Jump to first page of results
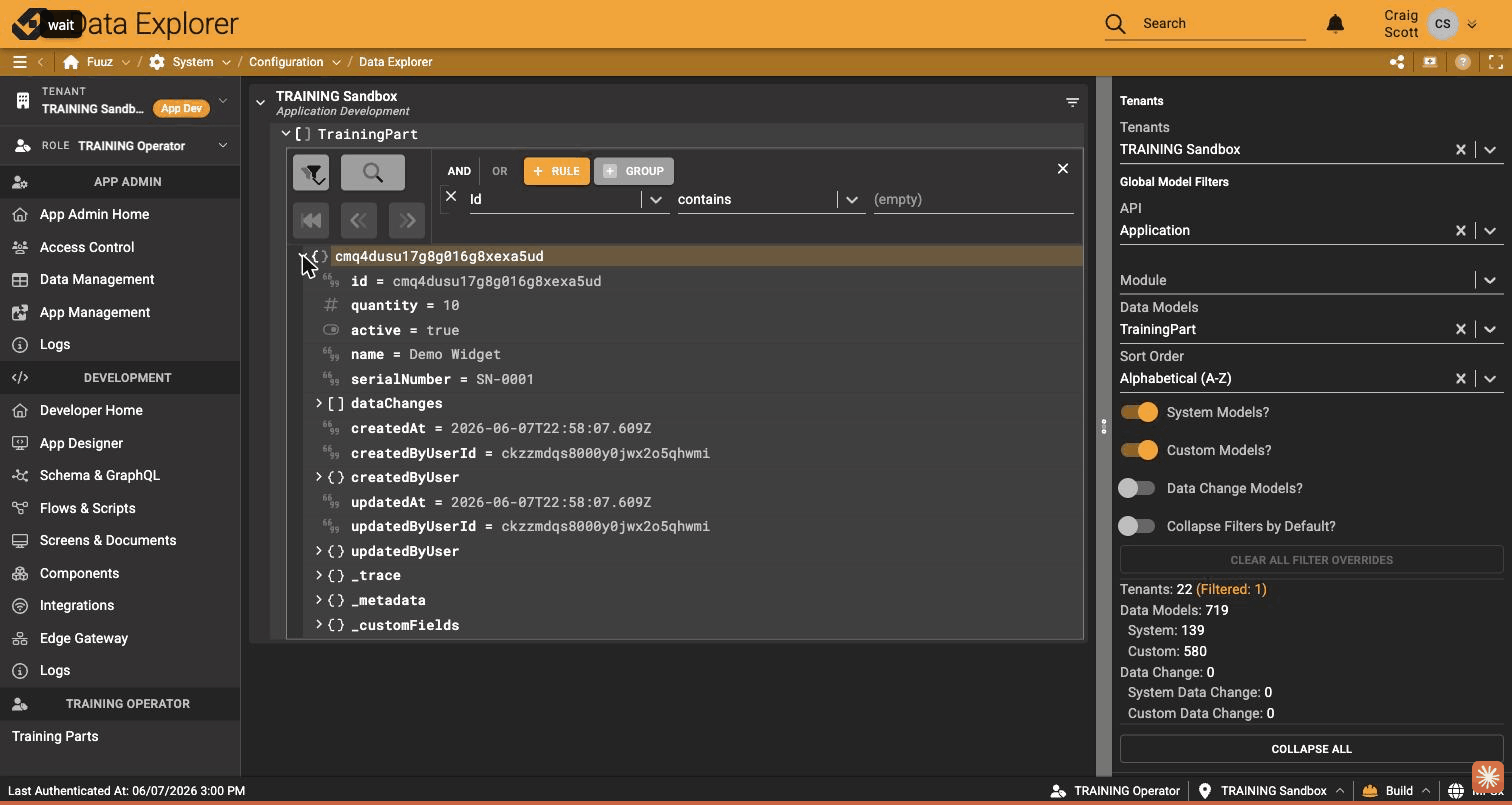1512x805 pixels. [x=311, y=220]
